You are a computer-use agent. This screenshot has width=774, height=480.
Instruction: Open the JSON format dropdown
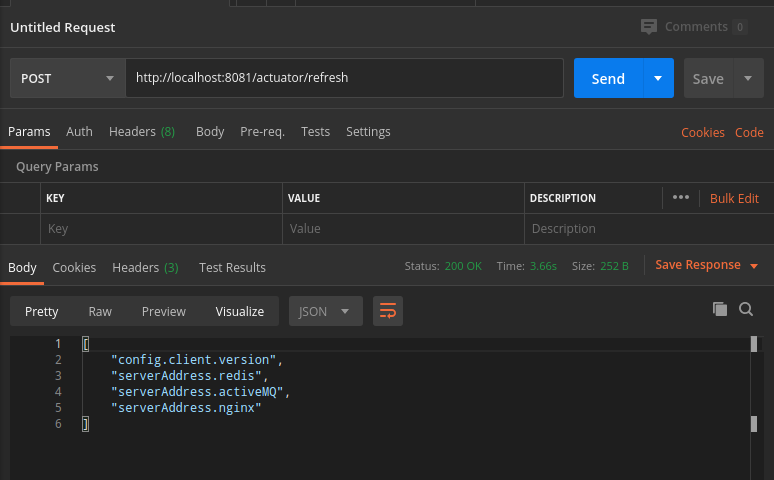point(325,311)
